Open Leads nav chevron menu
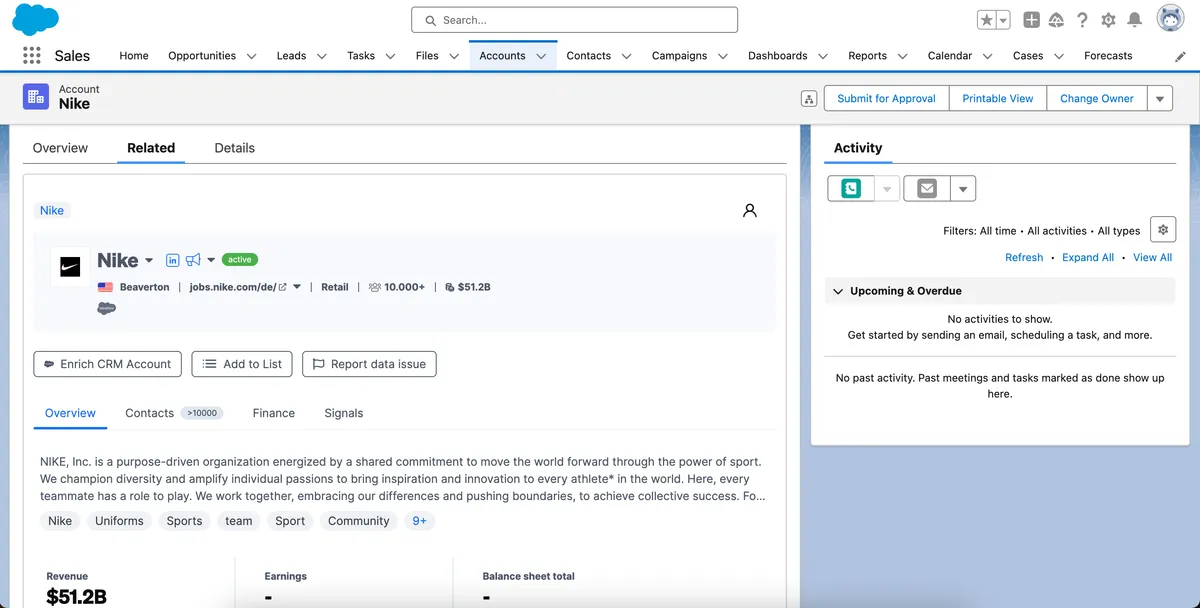1200x608 pixels. click(x=322, y=57)
